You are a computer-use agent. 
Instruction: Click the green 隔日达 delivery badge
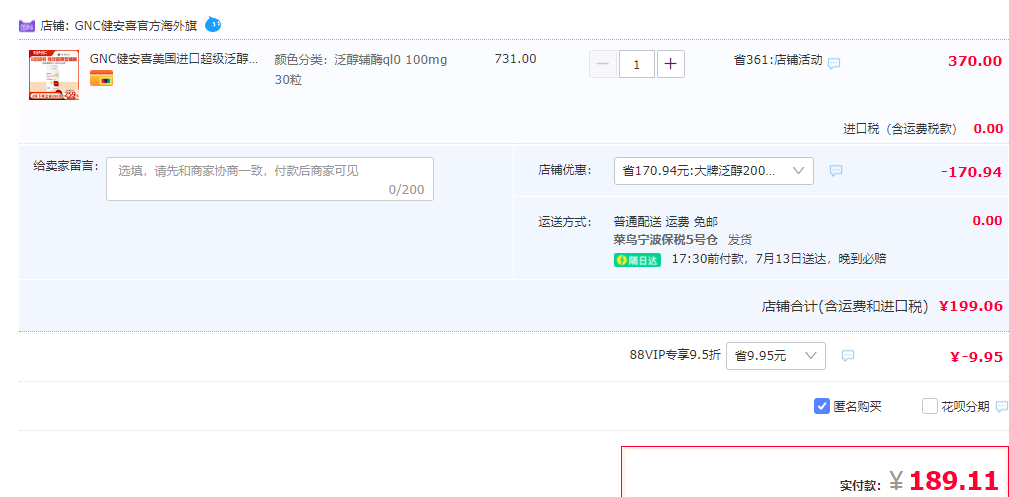tap(637, 260)
